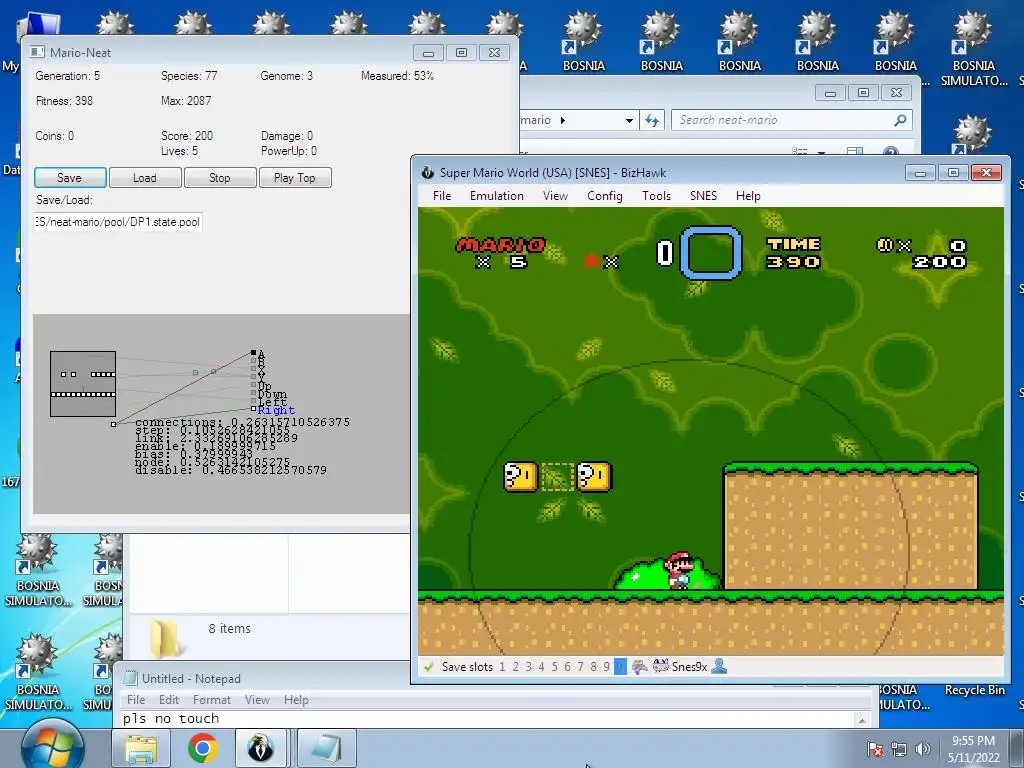The width and height of the screenshot is (1024, 768).
Task: Open the BizHawk View menu
Action: click(x=555, y=196)
